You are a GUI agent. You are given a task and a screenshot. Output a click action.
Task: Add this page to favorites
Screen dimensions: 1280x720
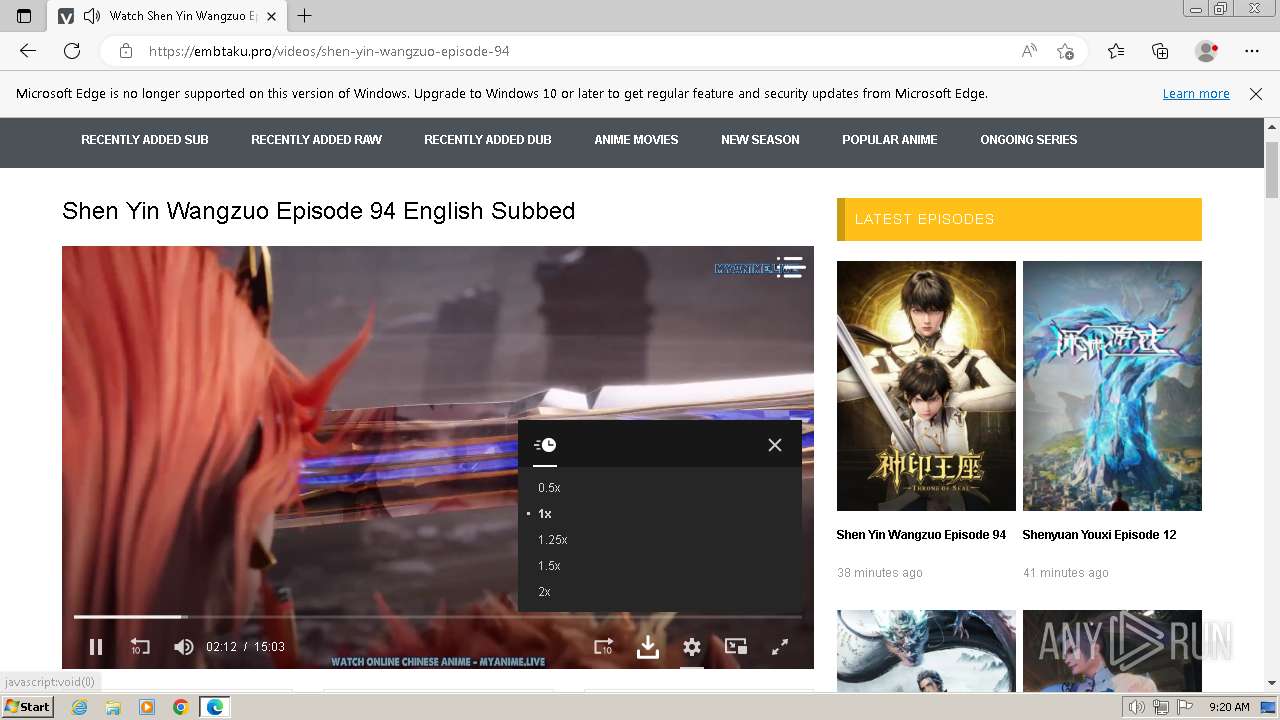[x=1066, y=51]
